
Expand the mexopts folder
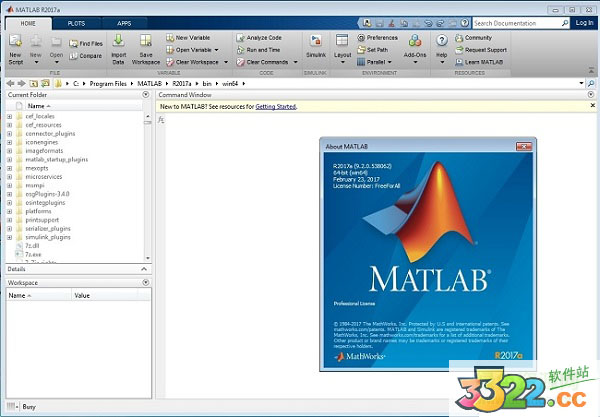[x=10, y=168]
